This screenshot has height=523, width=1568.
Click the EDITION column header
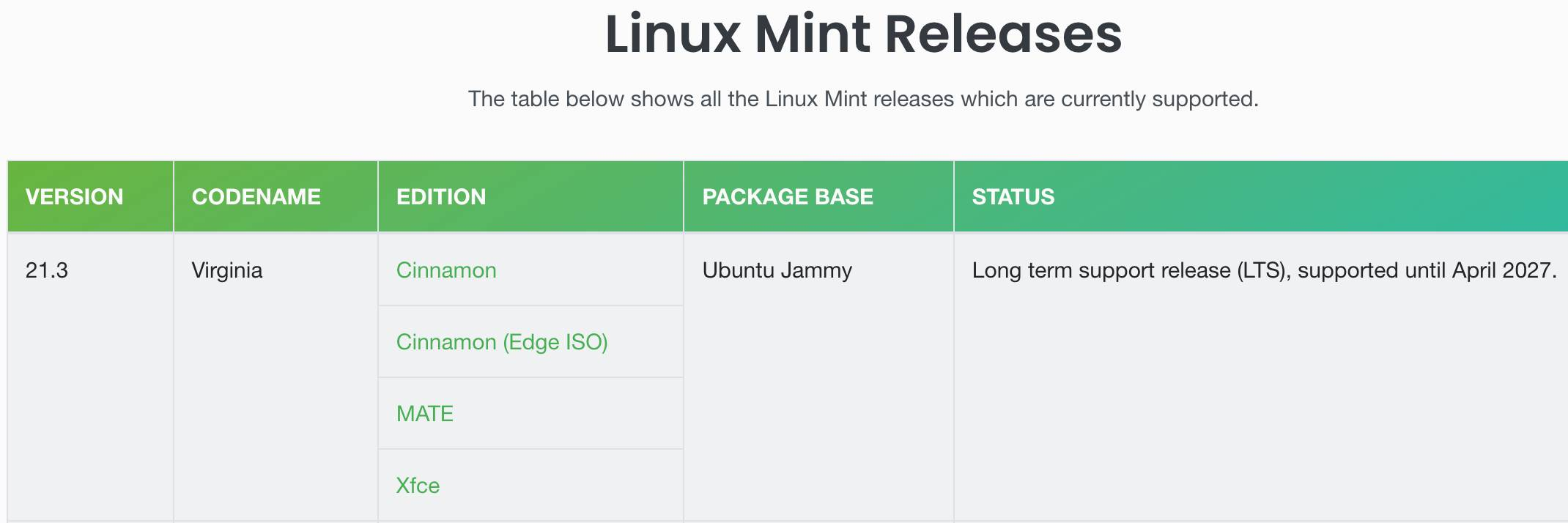click(530, 196)
